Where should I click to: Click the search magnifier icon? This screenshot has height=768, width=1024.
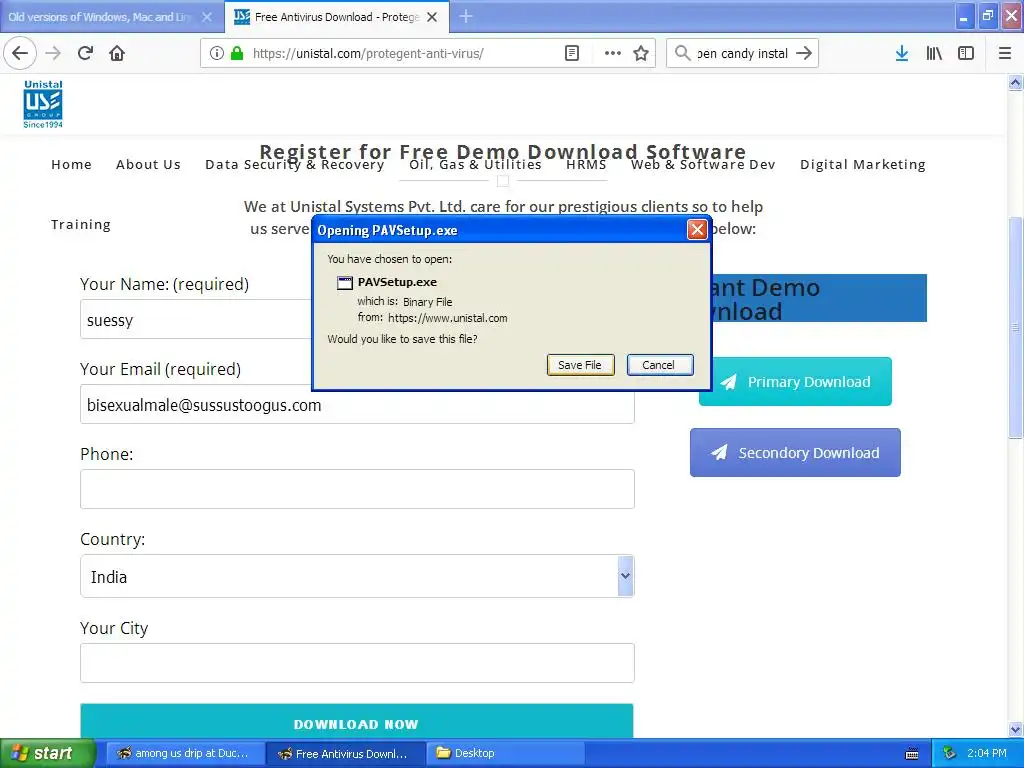click(x=682, y=53)
